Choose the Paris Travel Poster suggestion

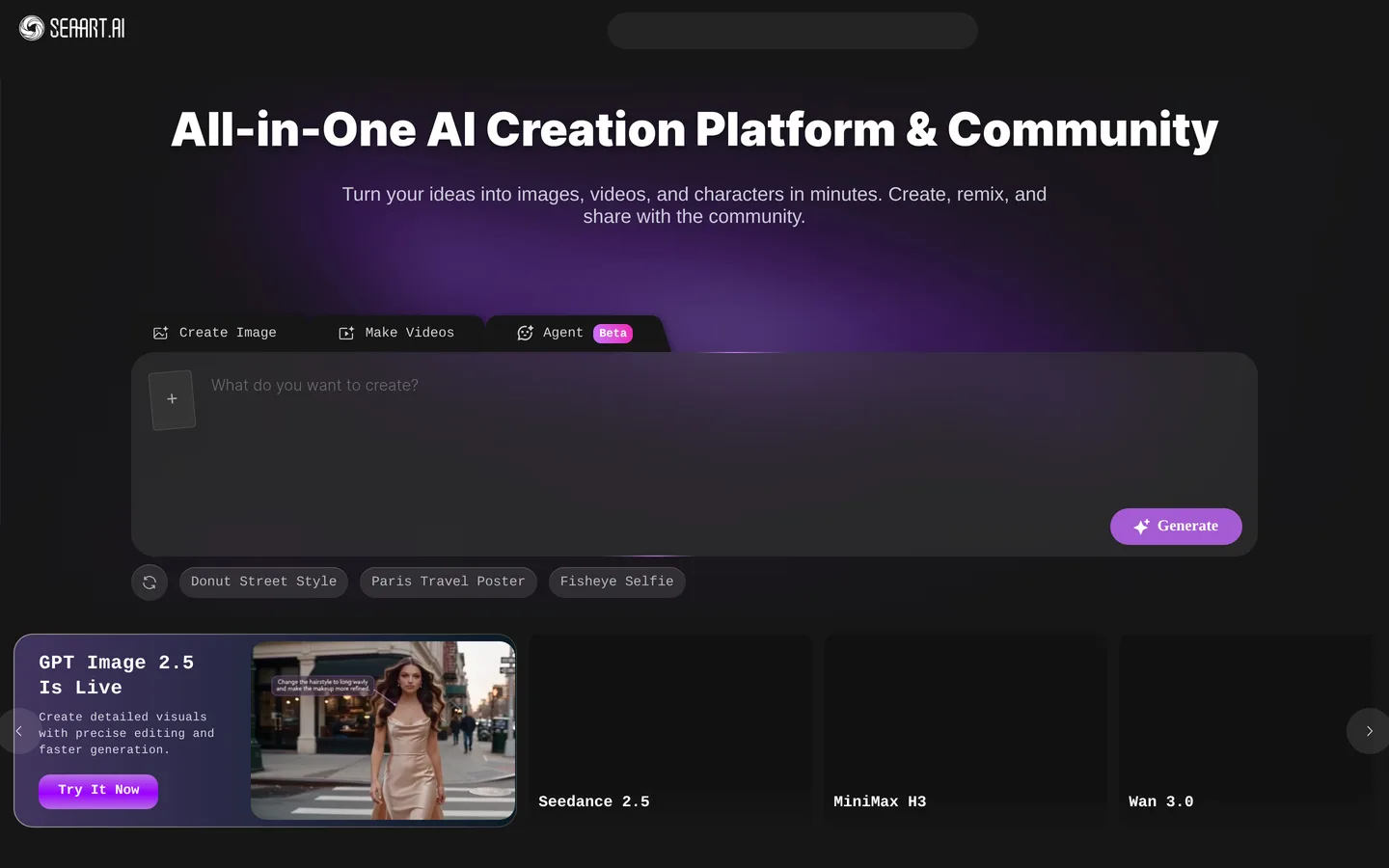pyautogui.click(x=448, y=583)
